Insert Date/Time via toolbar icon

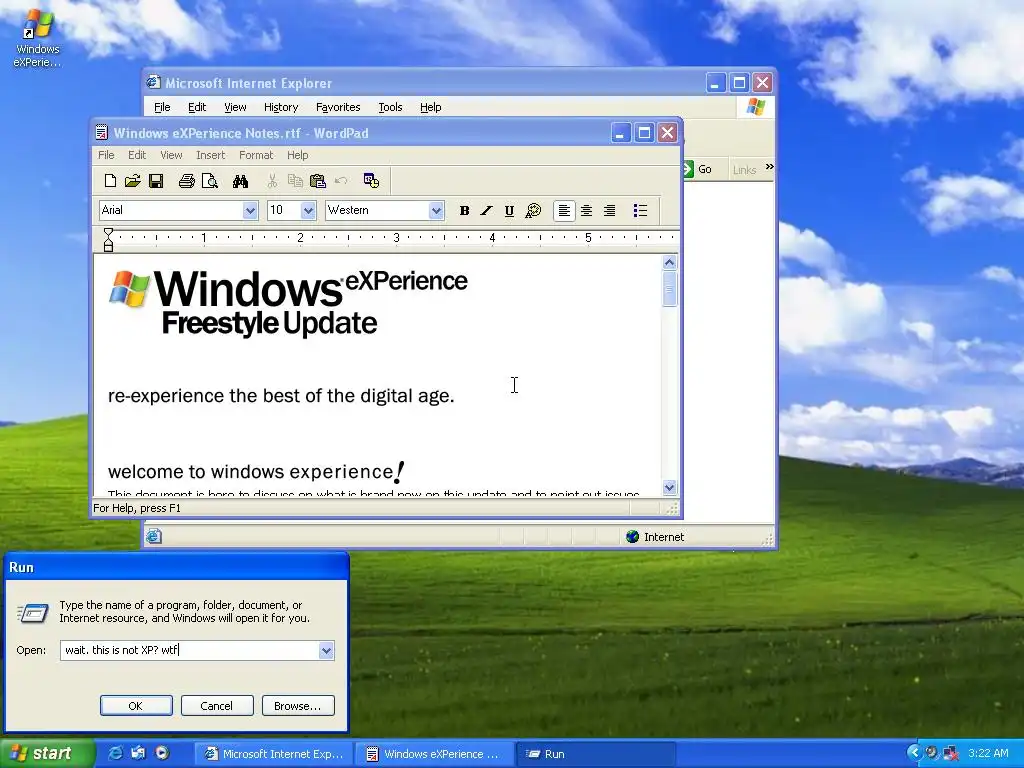(x=372, y=181)
